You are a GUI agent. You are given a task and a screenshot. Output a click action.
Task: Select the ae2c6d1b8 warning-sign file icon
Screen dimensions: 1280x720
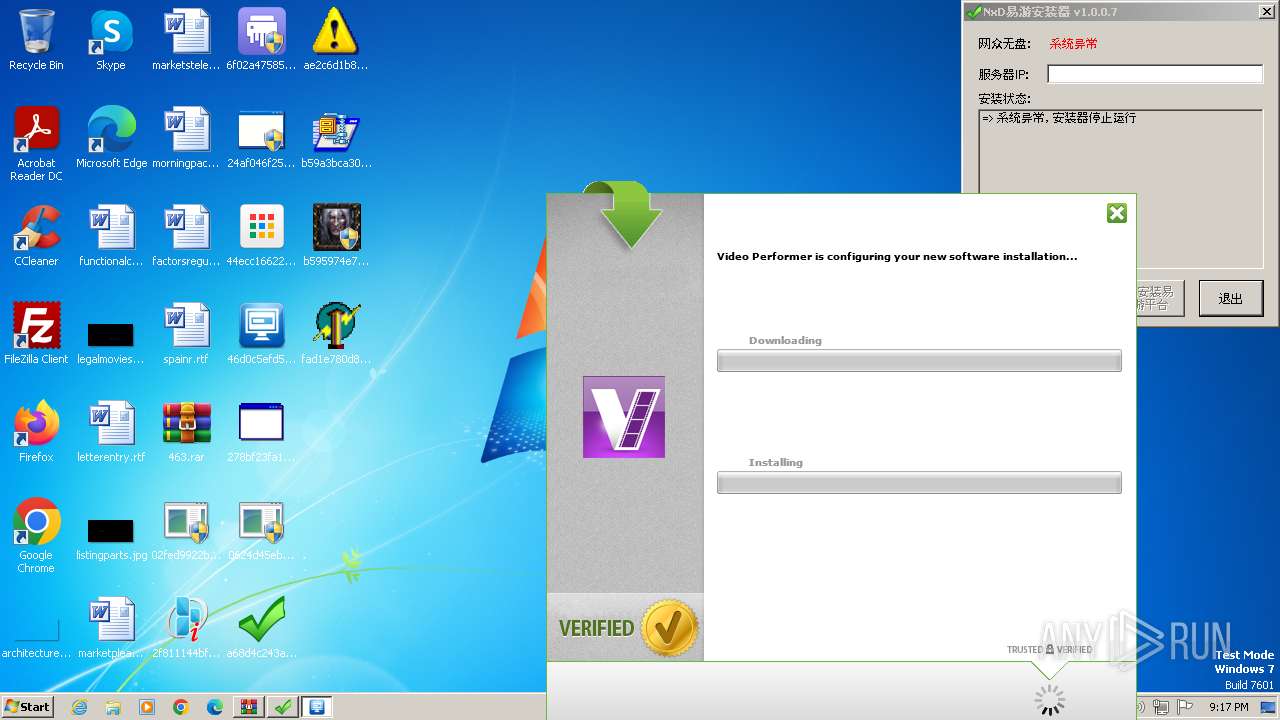point(336,40)
